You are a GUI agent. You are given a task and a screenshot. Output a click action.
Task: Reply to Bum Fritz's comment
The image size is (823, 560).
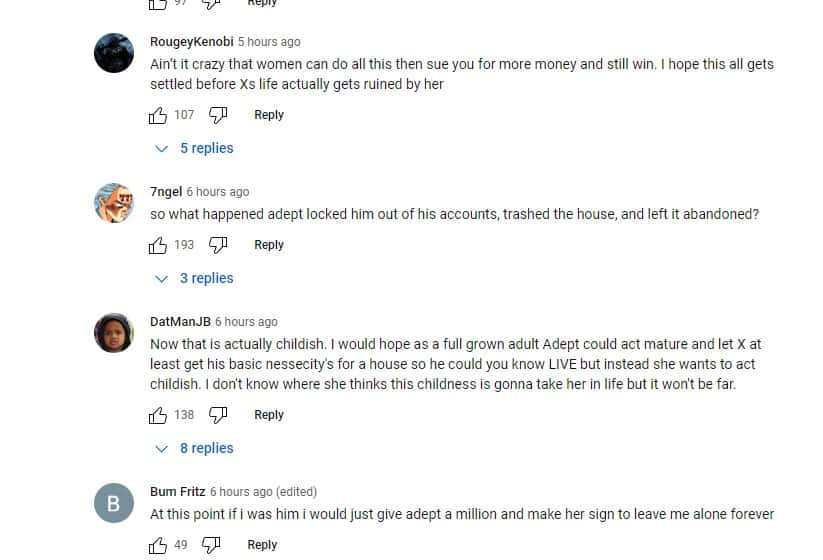click(x=262, y=545)
